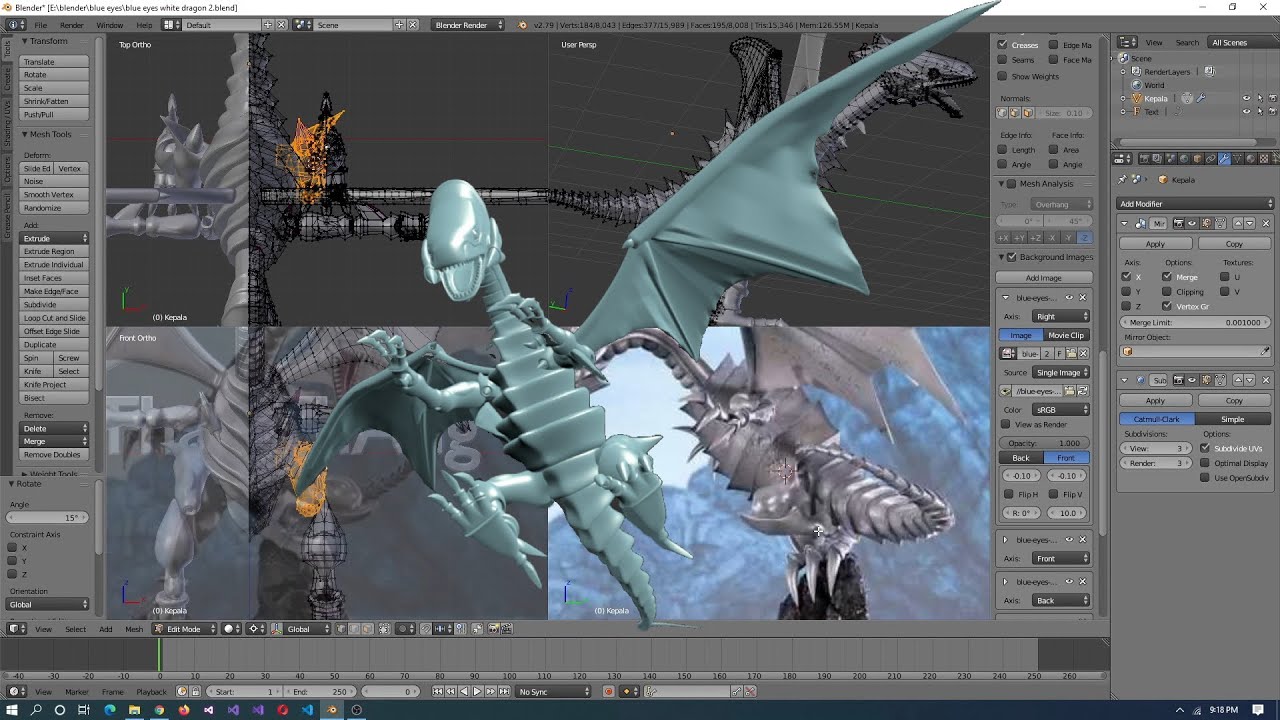Screen dimensions: 1280x720
Task: Hide Kepala using its eye icon
Action: [x=1246, y=98]
